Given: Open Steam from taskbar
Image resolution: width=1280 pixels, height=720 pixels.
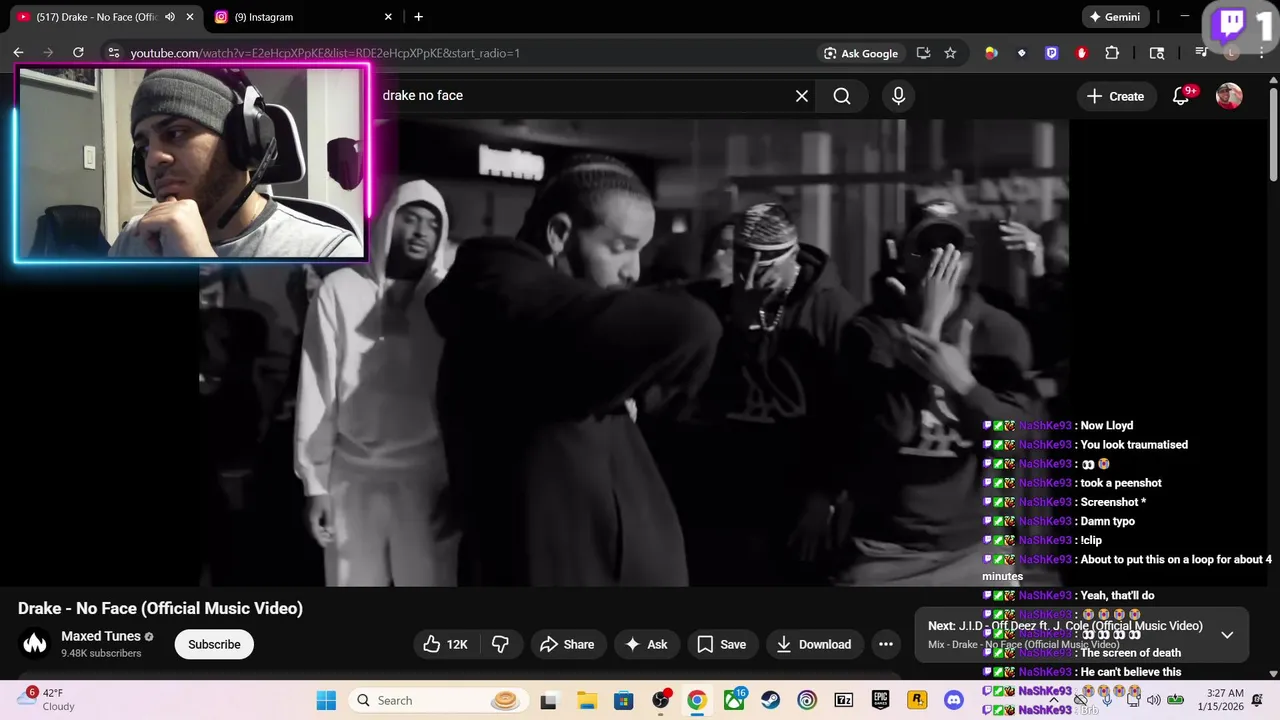Looking at the screenshot, I should coord(770,700).
